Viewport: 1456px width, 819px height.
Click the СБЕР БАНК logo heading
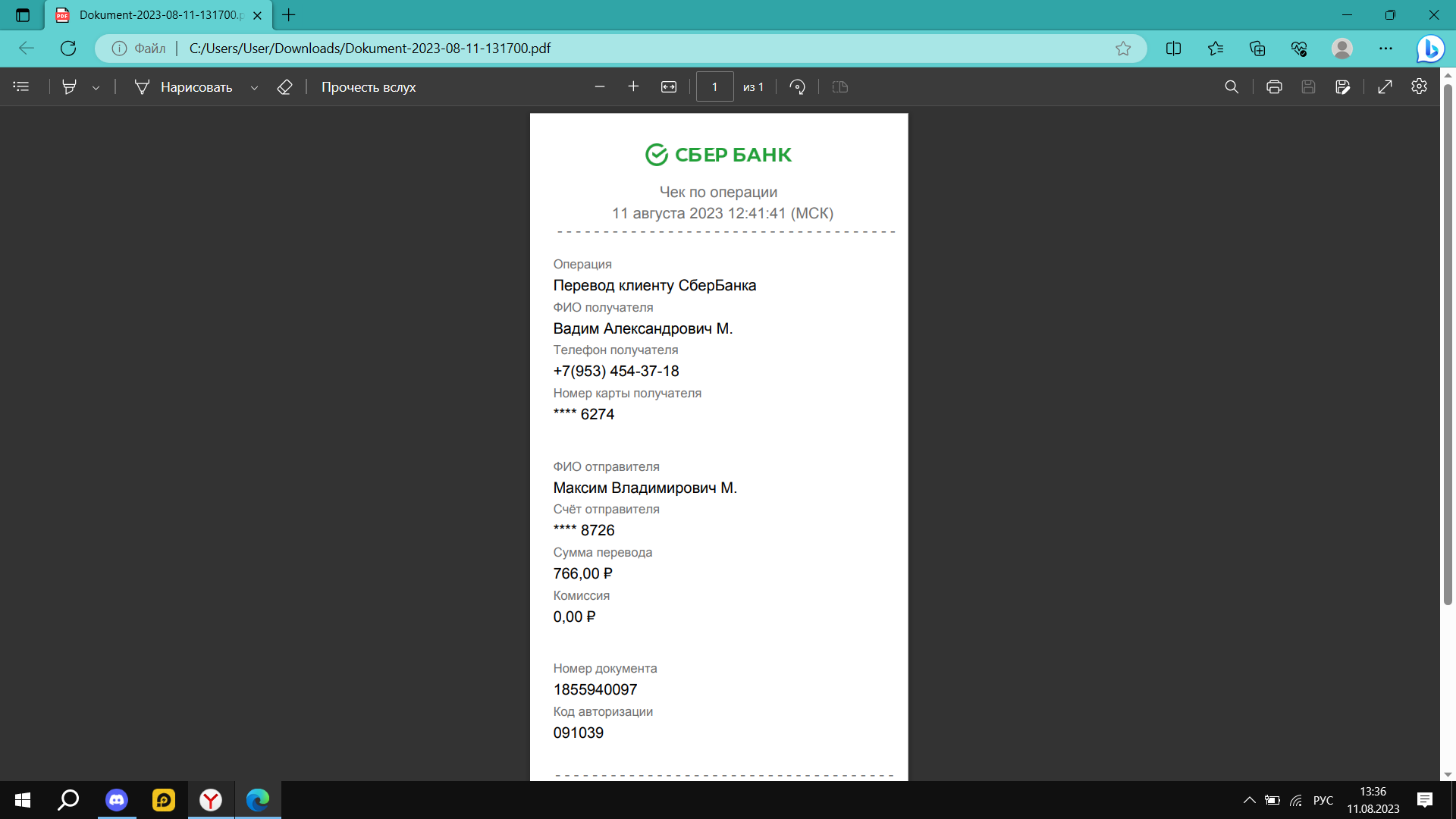coord(718,155)
